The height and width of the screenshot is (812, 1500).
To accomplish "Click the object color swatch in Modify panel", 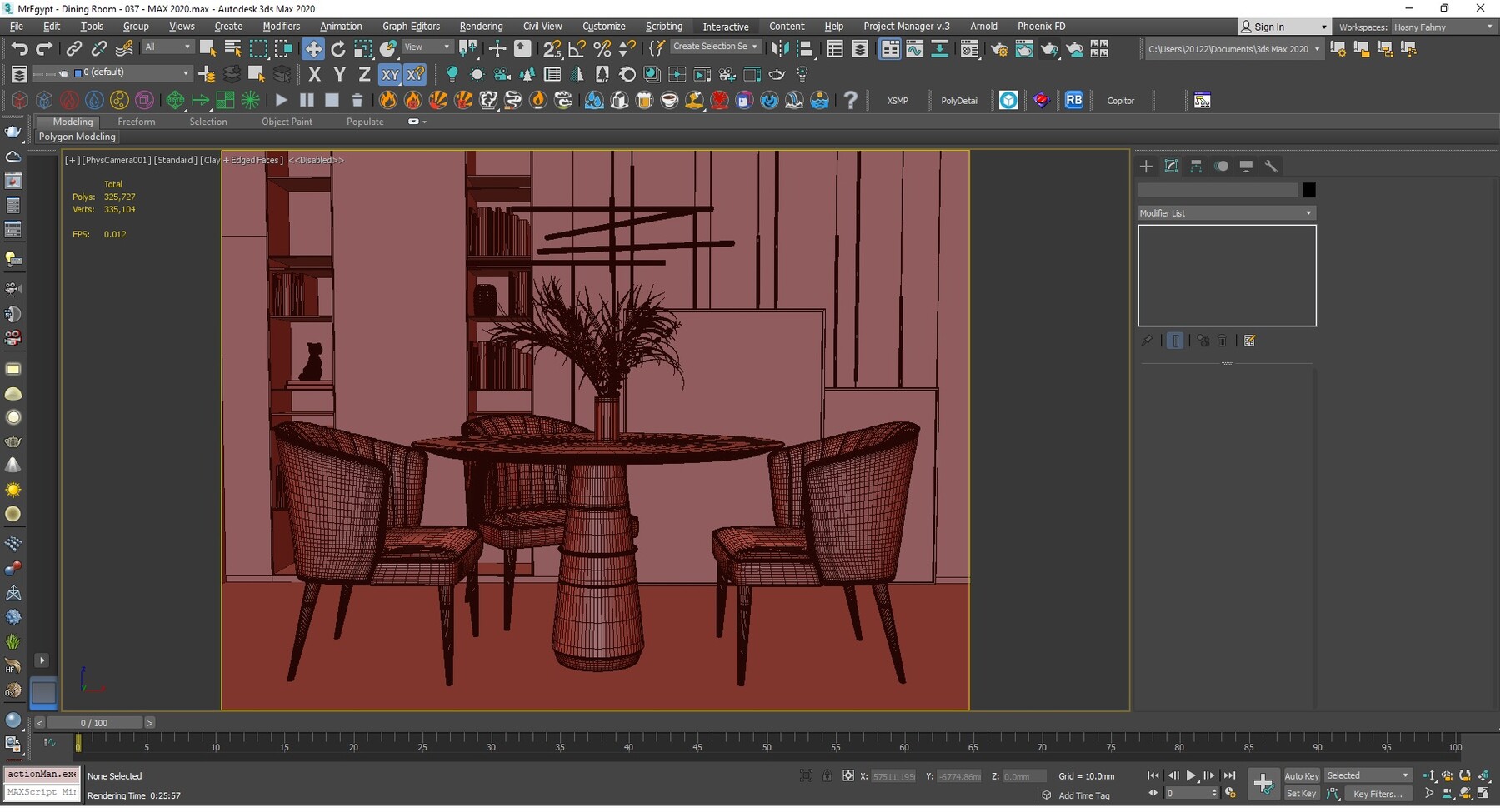I will 1307,190.
